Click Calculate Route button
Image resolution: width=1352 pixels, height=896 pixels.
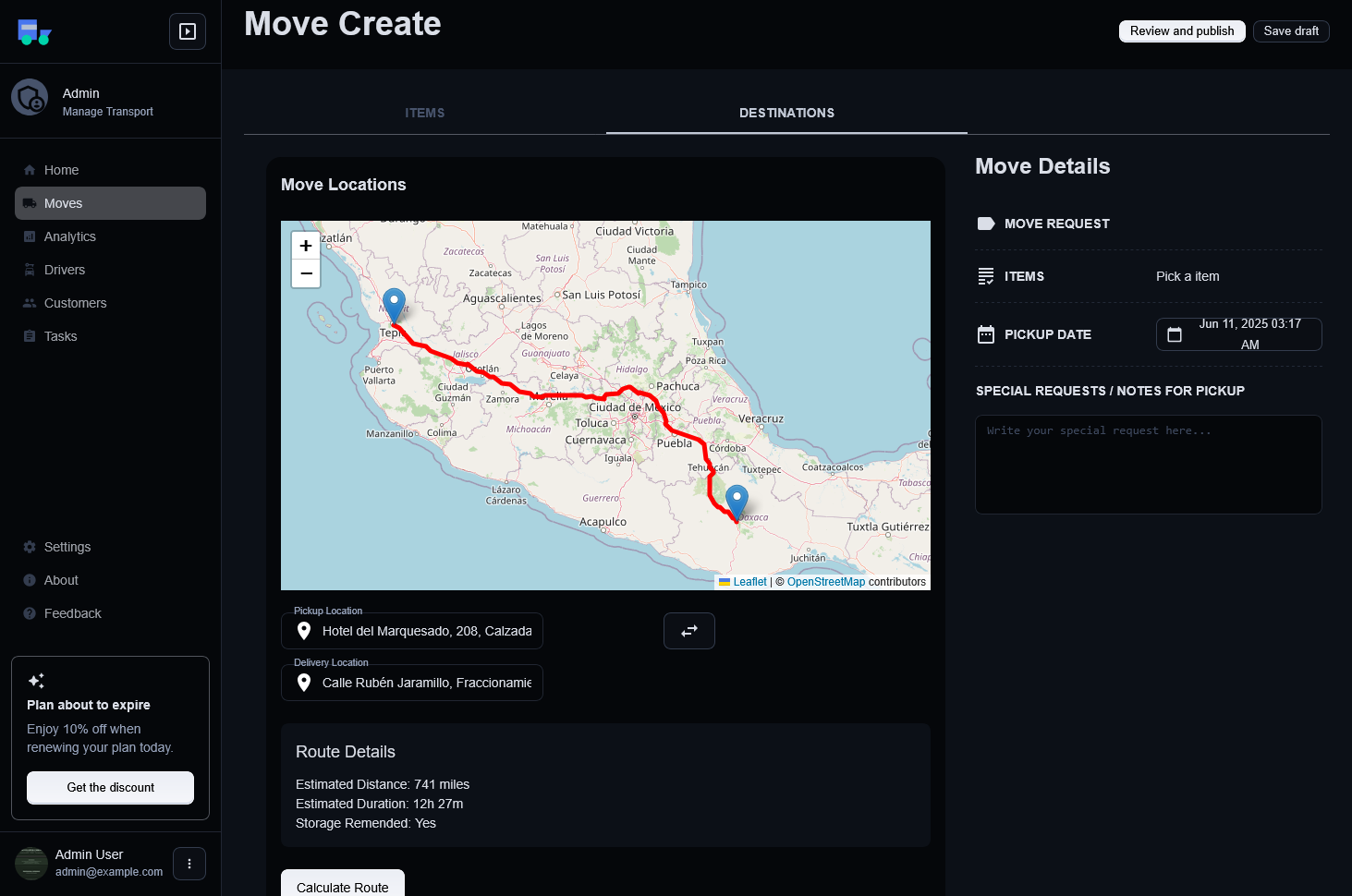[x=343, y=883]
